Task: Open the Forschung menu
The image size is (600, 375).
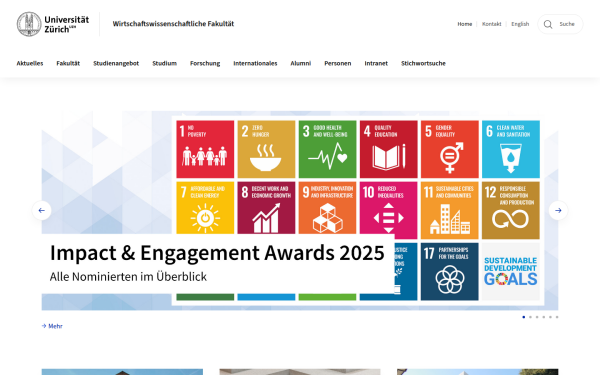Action: point(205,64)
